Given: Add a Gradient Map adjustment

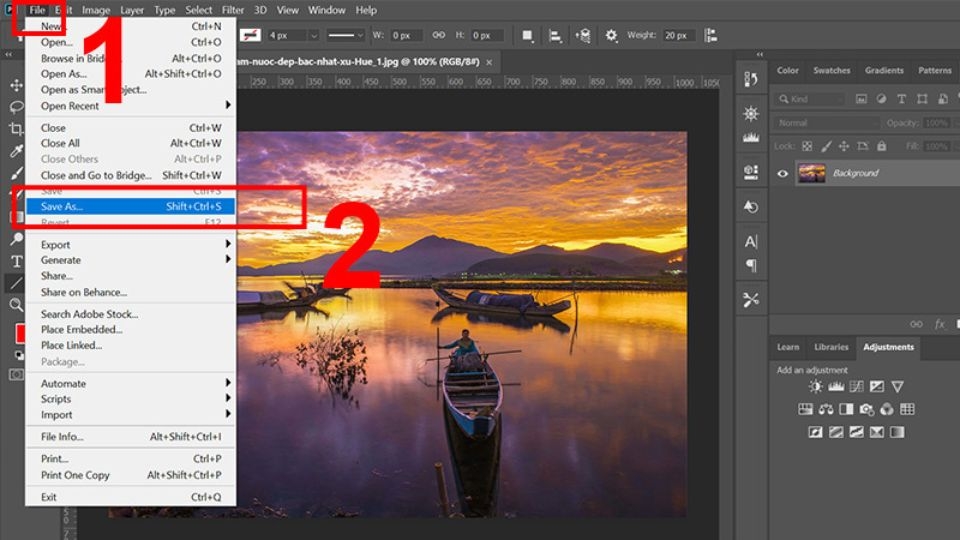Looking at the screenshot, I should (897, 432).
